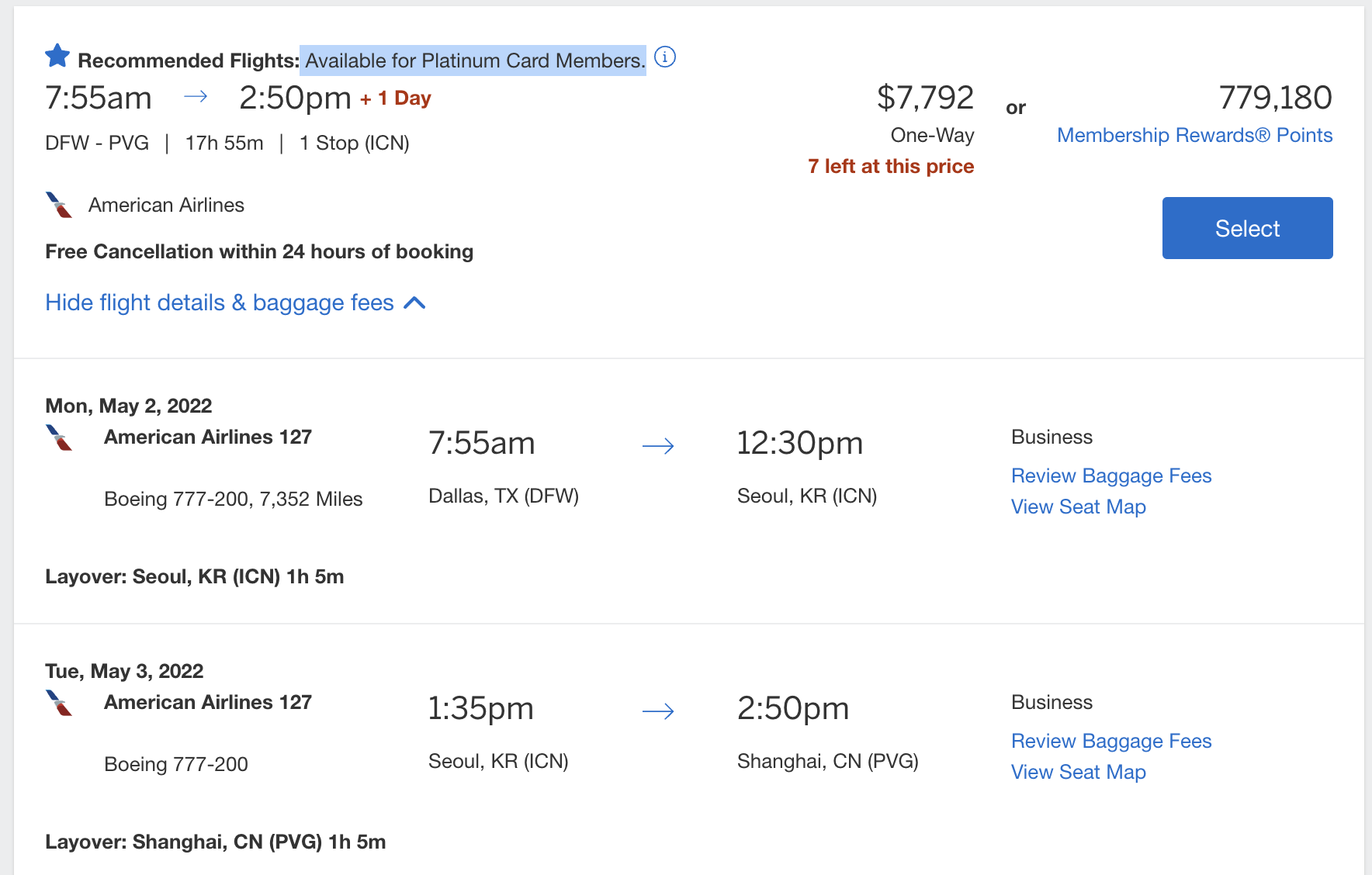
Task: Click 'Dallas, TX (DFW)' departure city
Action: (x=504, y=496)
